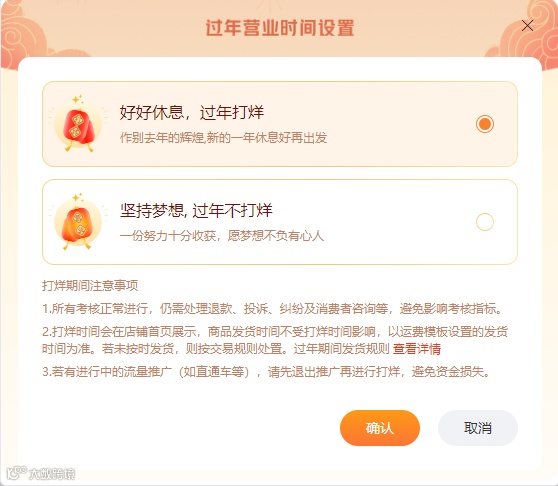Confirm with the 确认 button
558x486 pixels.
pyautogui.click(x=380, y=428)
